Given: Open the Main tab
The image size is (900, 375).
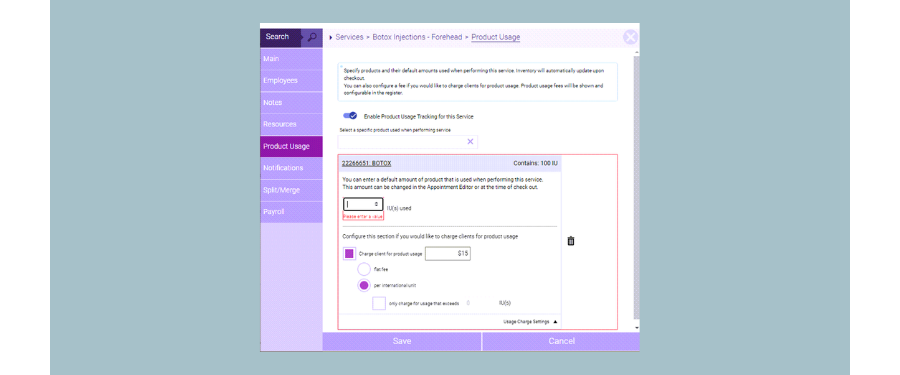Looking at the screenshot, I should [291, 59].
